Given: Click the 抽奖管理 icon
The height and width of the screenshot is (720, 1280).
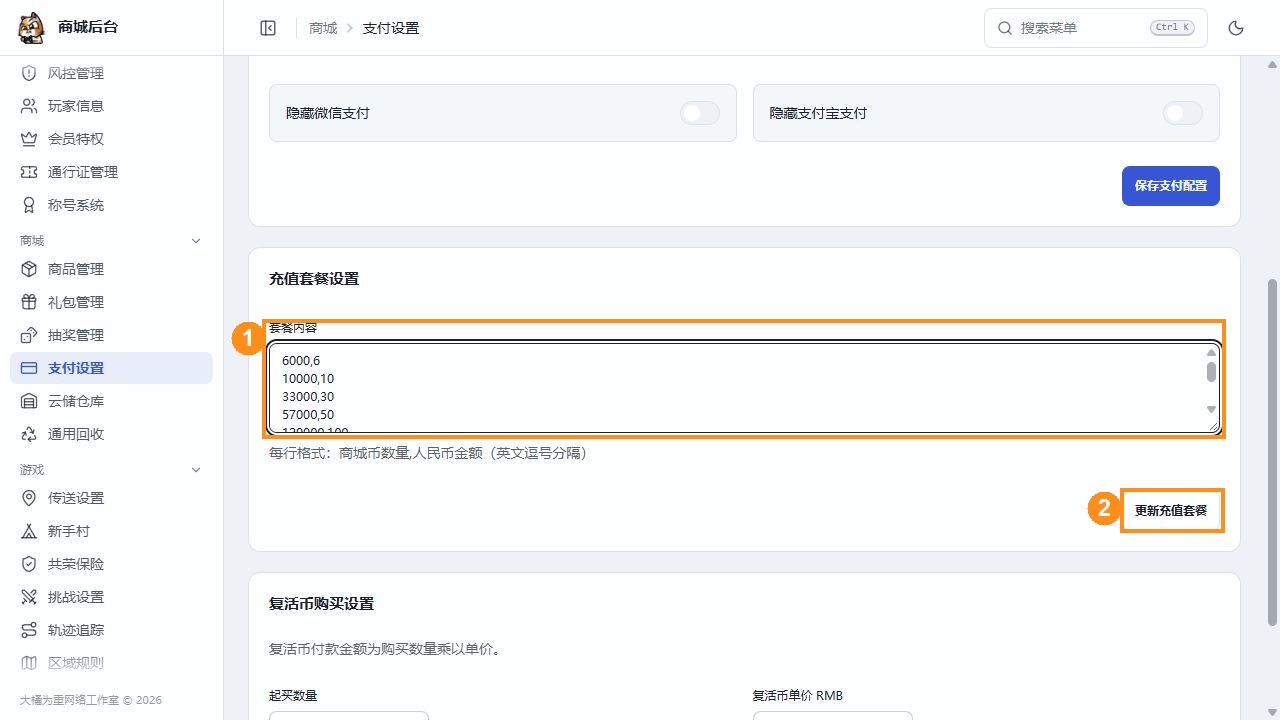Looking at the screenshot, I should (x=29, y=335).
